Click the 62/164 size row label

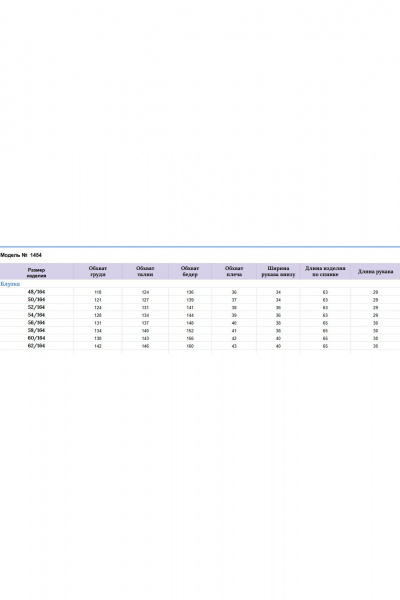pos(36,346)
